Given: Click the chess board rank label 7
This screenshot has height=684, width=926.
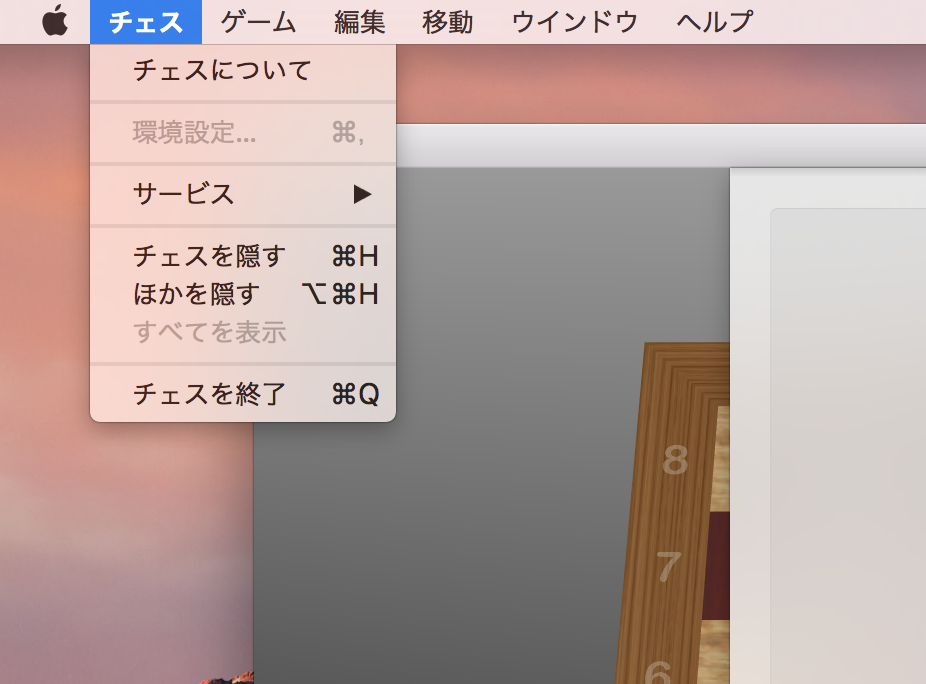Looking at the screenshot, I should [x=669, y=566].
